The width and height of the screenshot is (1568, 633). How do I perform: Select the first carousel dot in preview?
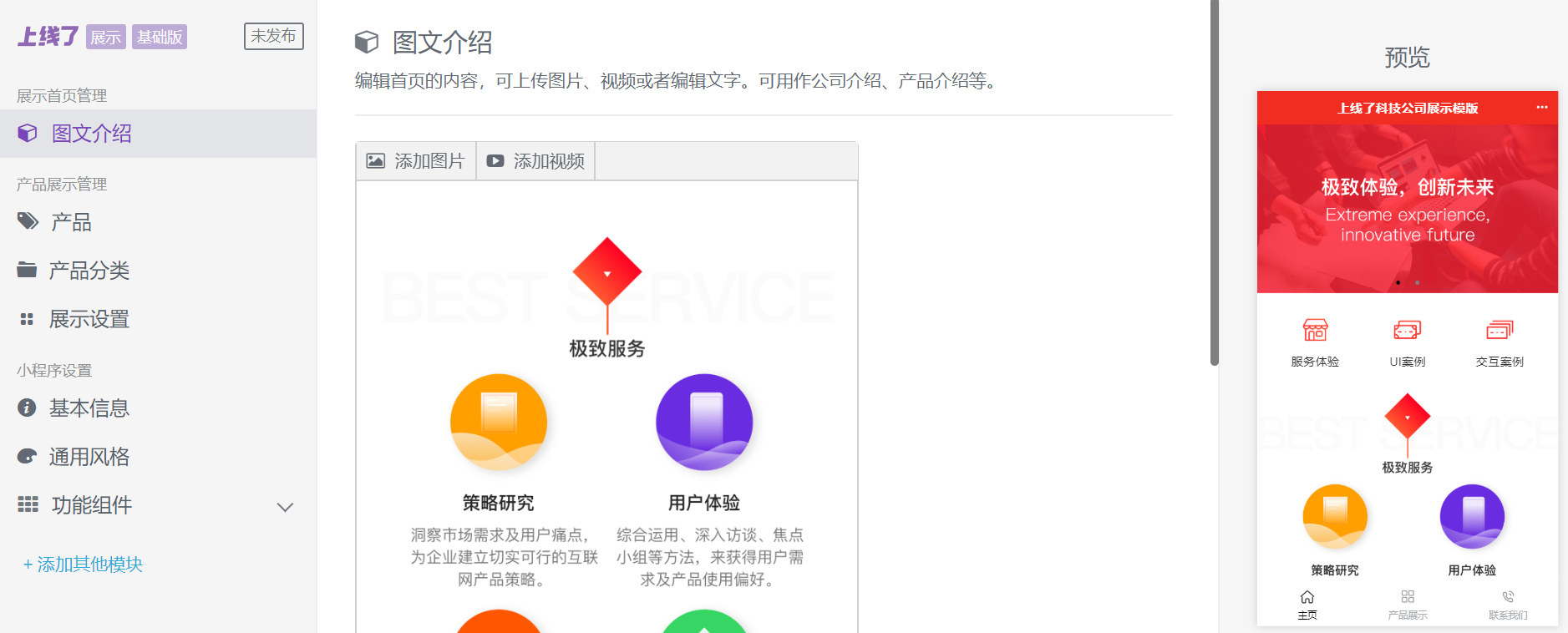[x=1398, y=282]
